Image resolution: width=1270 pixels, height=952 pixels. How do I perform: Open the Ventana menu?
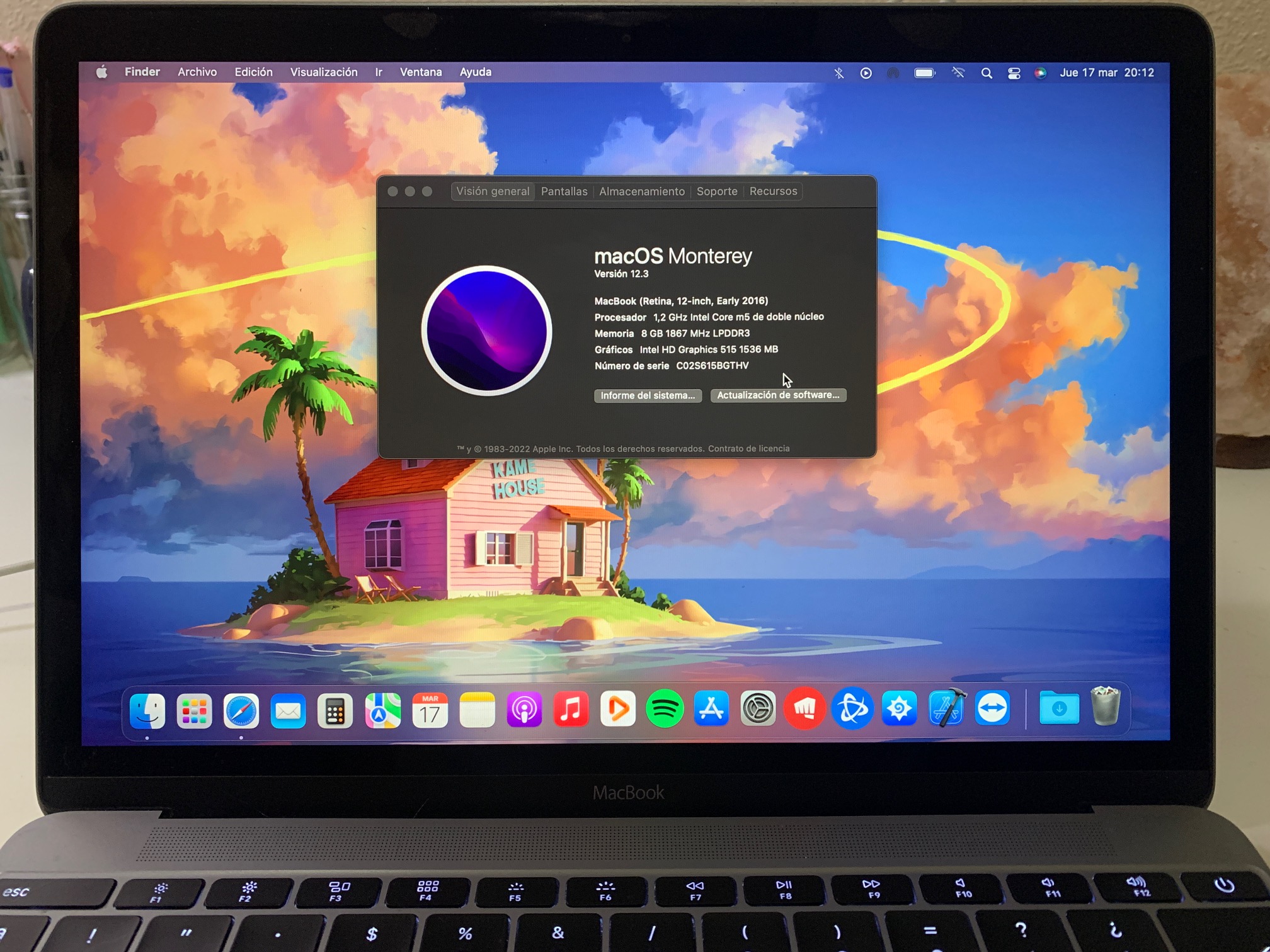click(421, 72)
